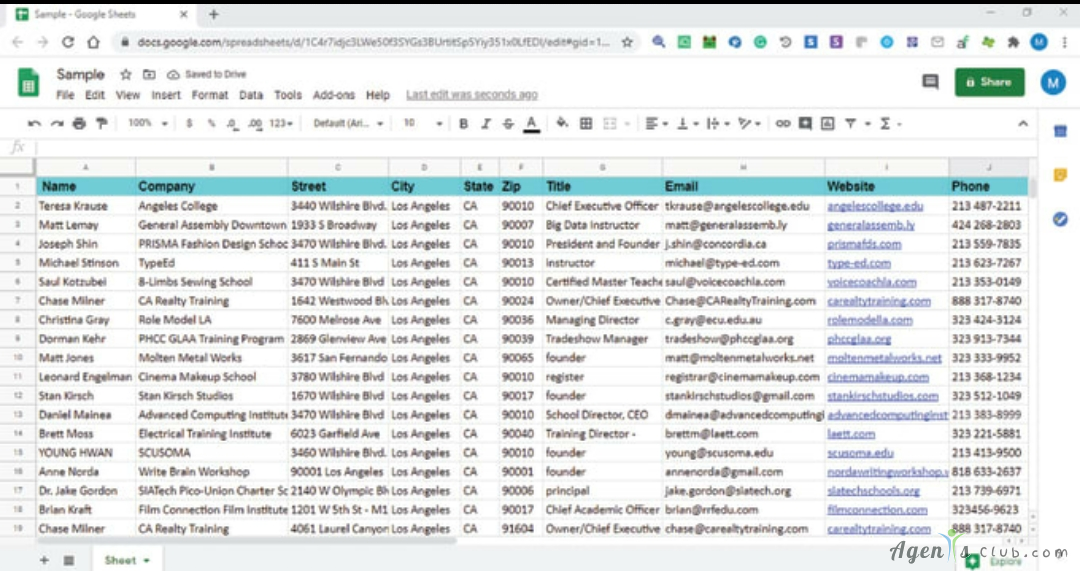Open laett.com website link
The image size is (1080, 571).
(851, 434)
